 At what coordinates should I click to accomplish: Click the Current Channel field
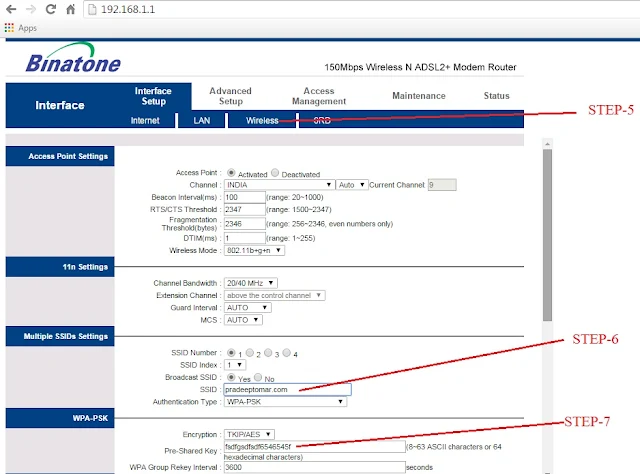[442, 185]
